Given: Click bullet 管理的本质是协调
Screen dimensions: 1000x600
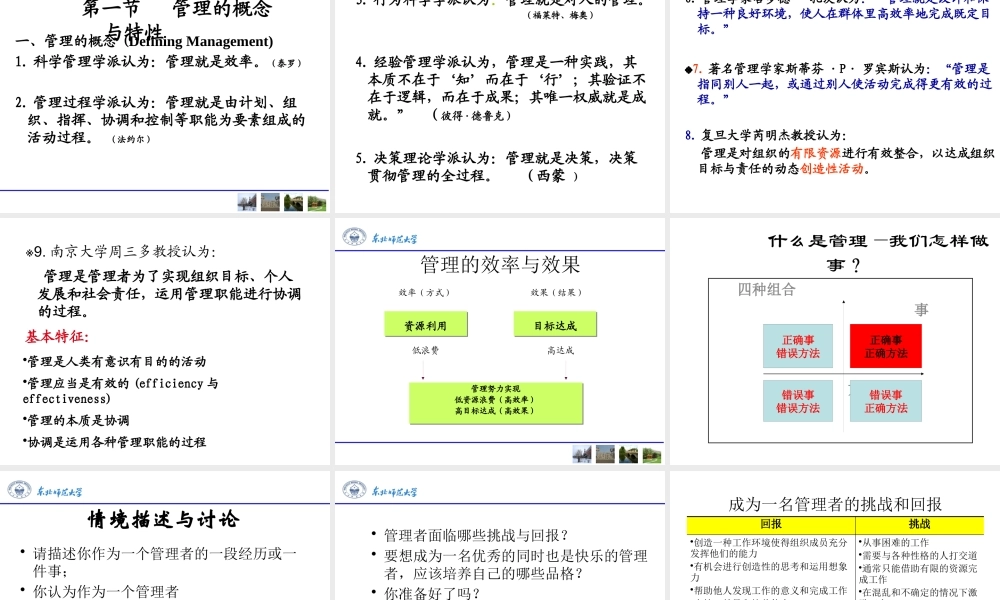Looking at the screenshot, I should click(x=76, y=420).
